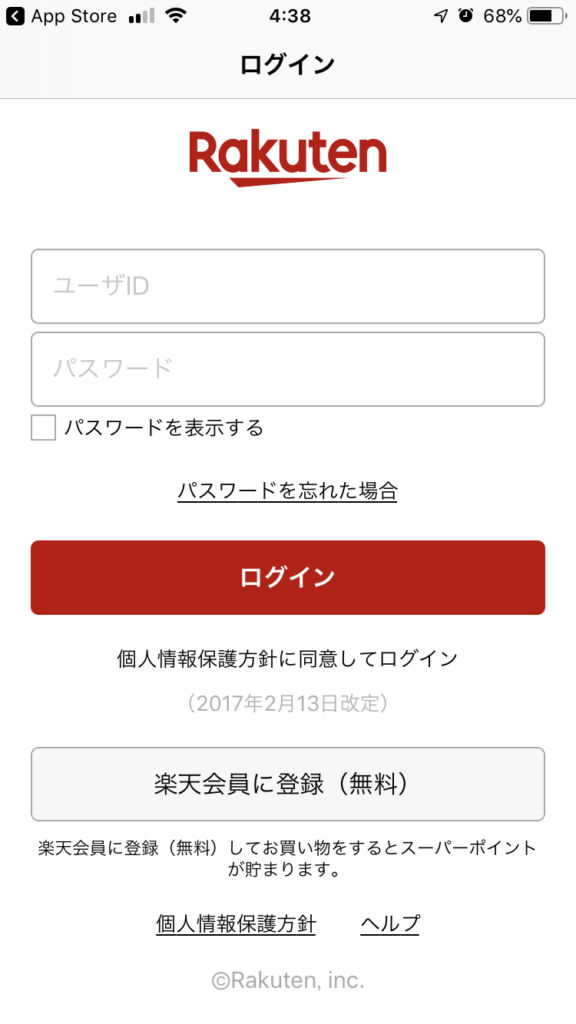This screenshot has width=576, height=1024.
Task: Tap the alarm clock status icon
Action: tap(466, 16)
